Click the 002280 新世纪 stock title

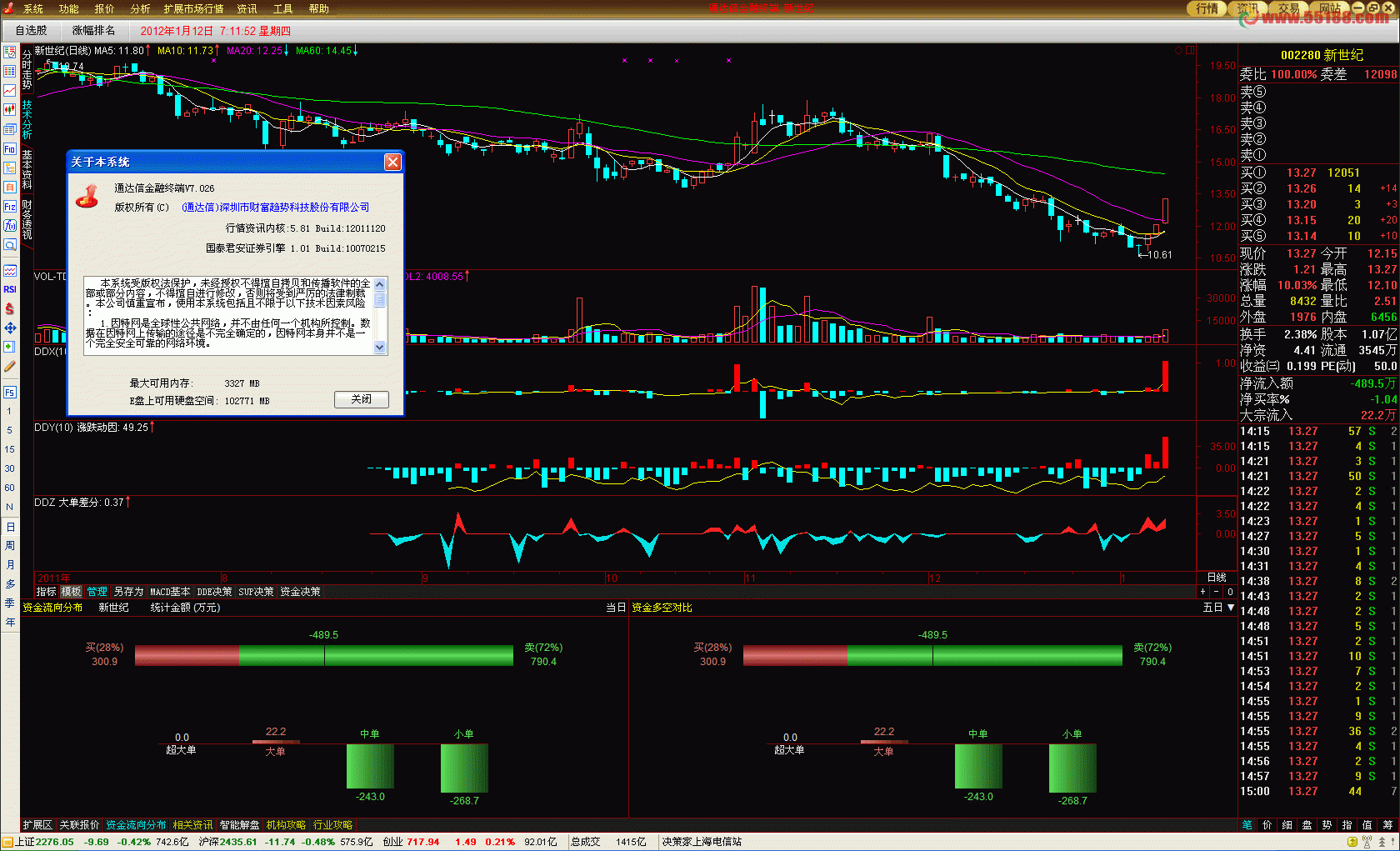(1321, 55)
